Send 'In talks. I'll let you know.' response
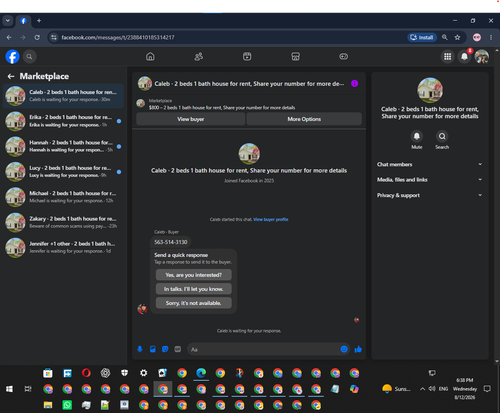Screen dimensions: 500x413 click(x=194, y=289)
